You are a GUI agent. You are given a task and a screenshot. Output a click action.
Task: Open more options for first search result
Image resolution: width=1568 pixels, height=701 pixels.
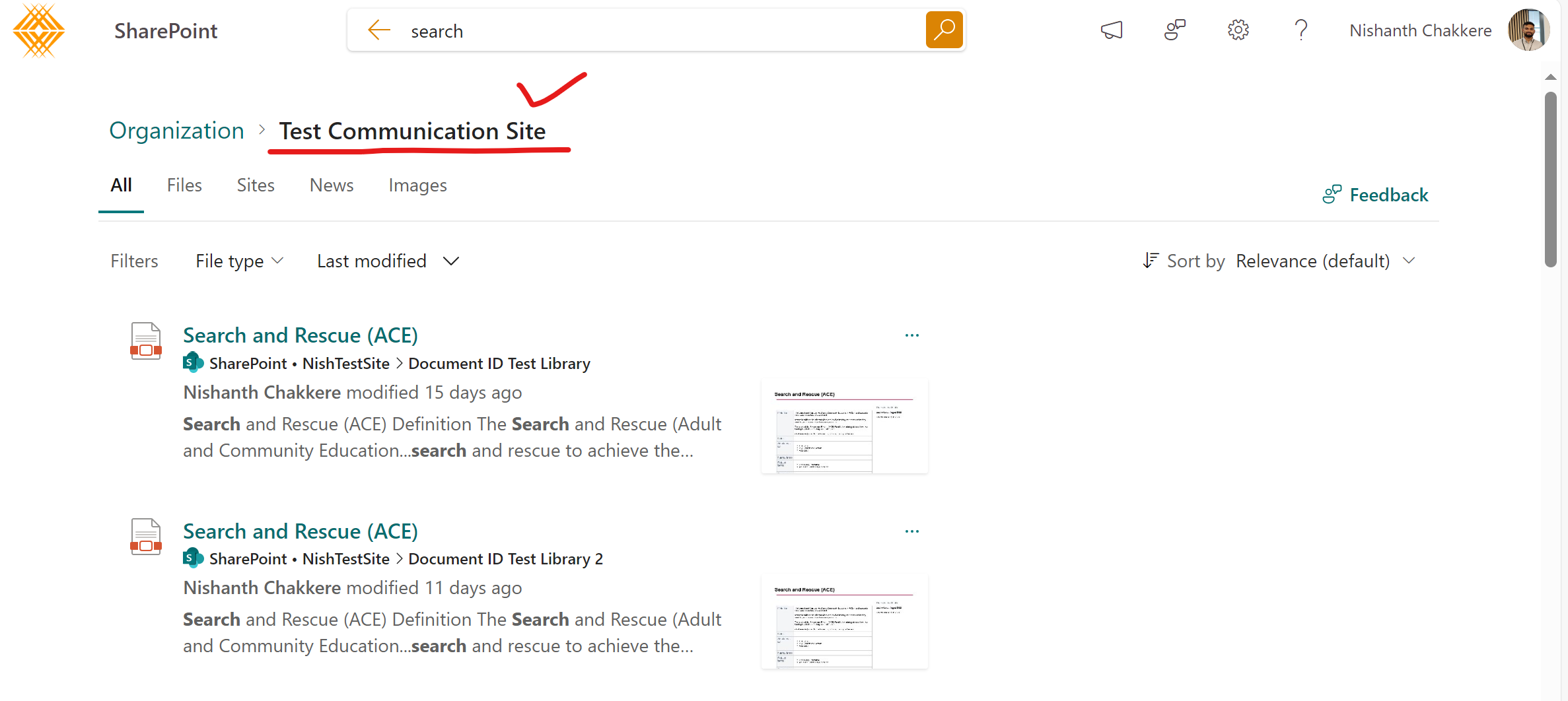[x=912, y=335]
